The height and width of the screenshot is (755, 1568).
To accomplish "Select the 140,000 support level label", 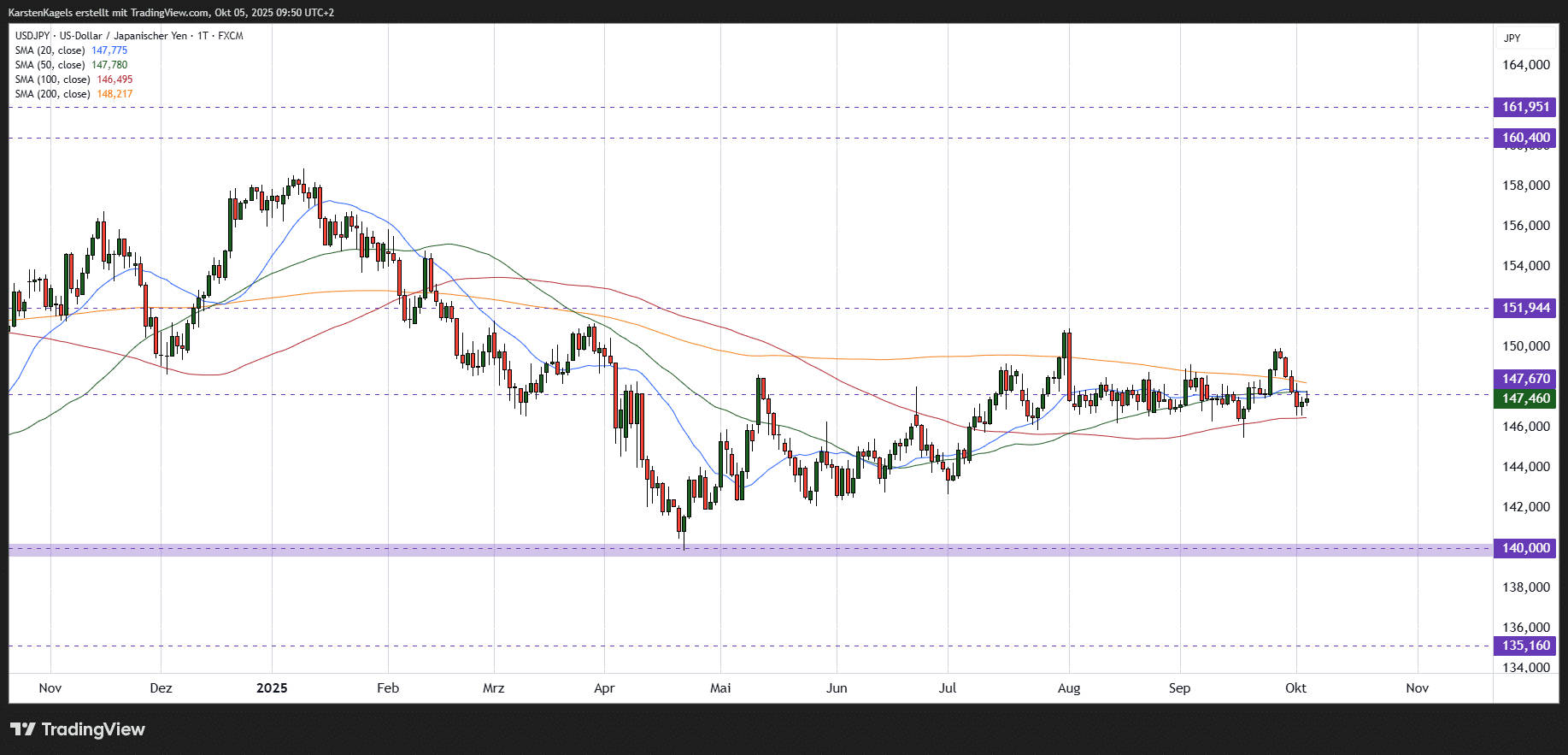I will pyautogui.click(x=1525, y=548).
